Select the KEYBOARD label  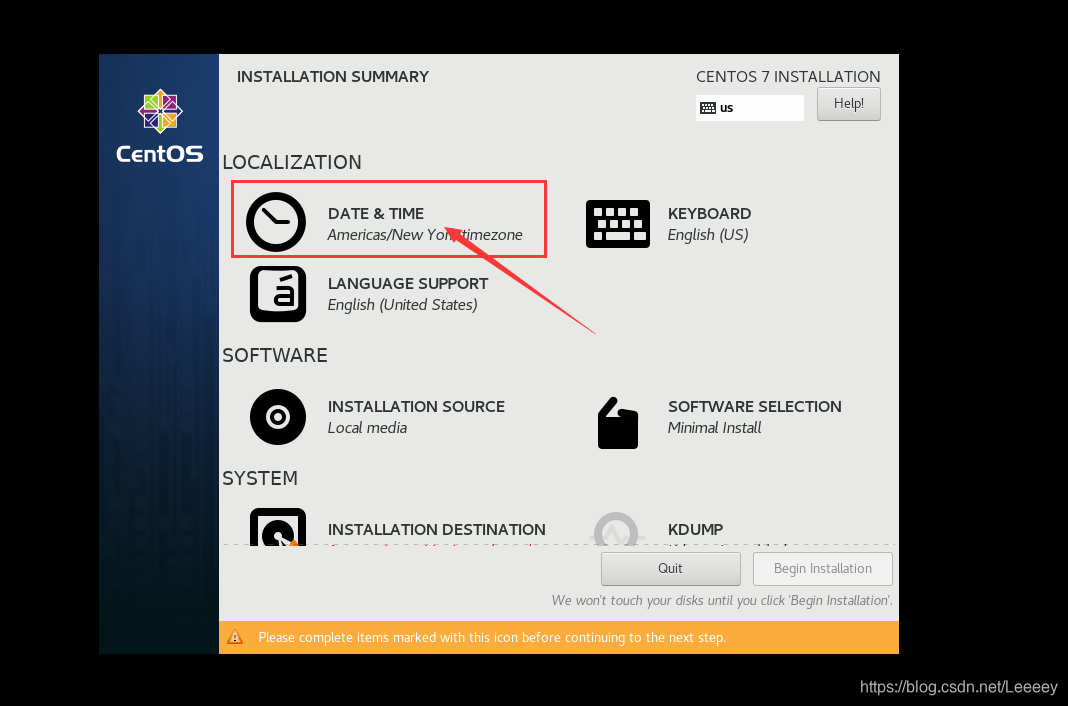pyautogui.click(x=710, y=214)
